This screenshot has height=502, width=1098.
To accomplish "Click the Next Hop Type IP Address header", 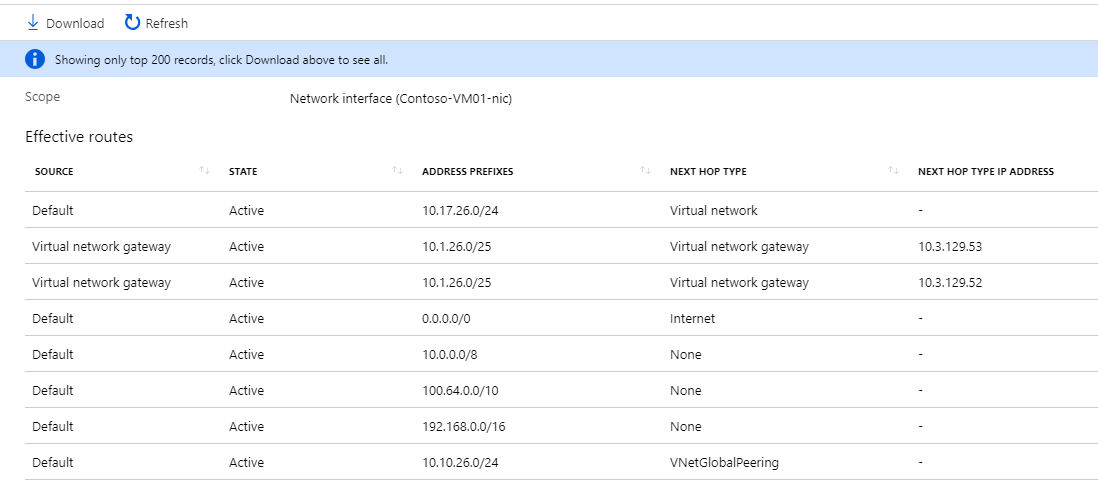I will [x=985, y=172].
